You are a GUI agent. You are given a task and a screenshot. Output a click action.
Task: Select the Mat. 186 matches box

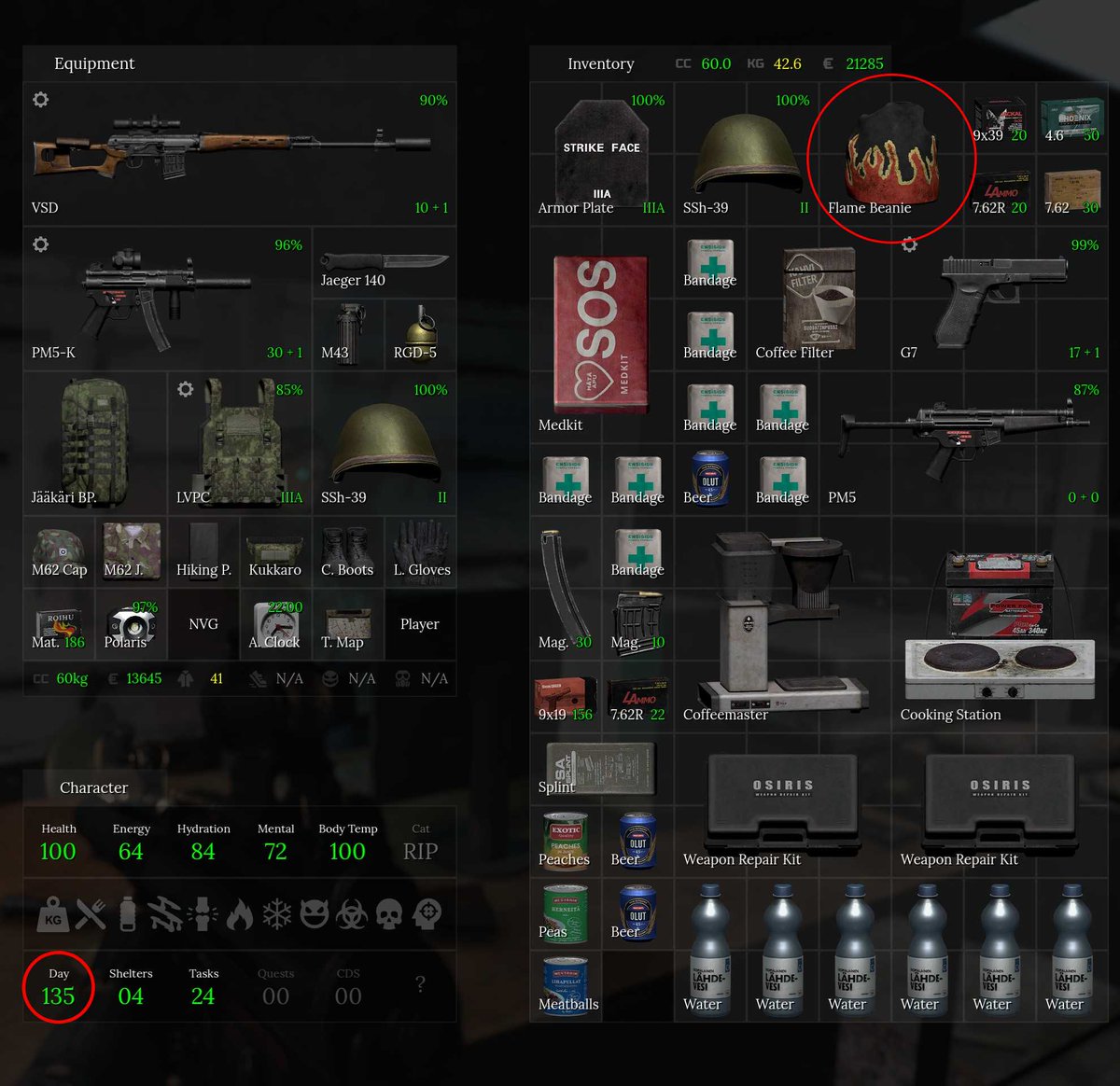click(59, 624)
